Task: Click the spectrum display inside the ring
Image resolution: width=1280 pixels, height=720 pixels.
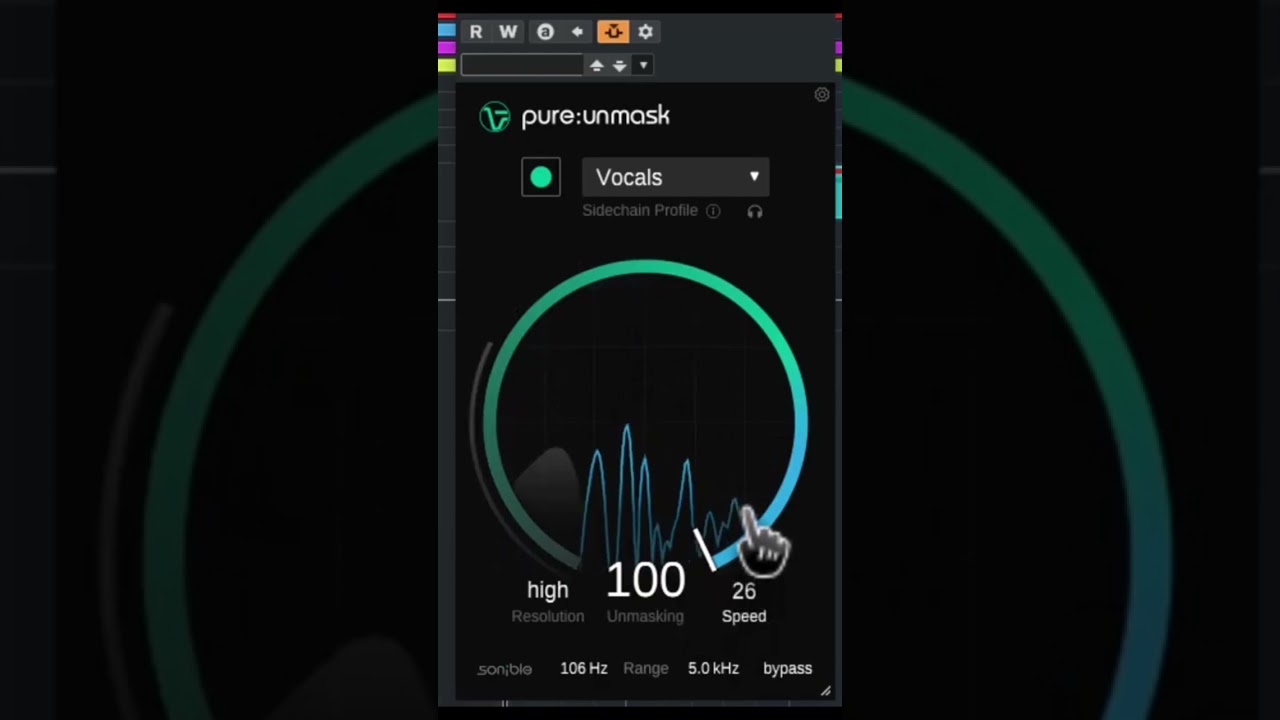Action: coord(646,420)
